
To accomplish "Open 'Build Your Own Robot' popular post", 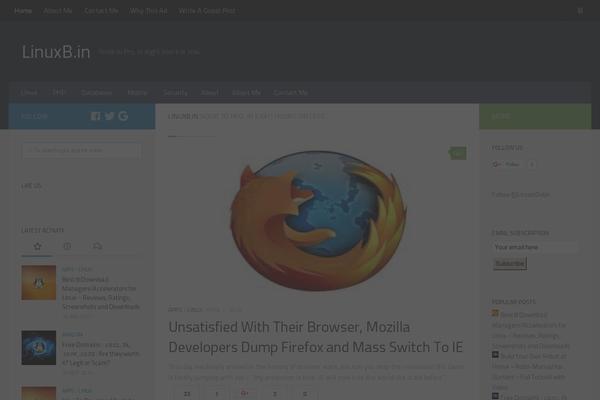I will coord(530,372).
